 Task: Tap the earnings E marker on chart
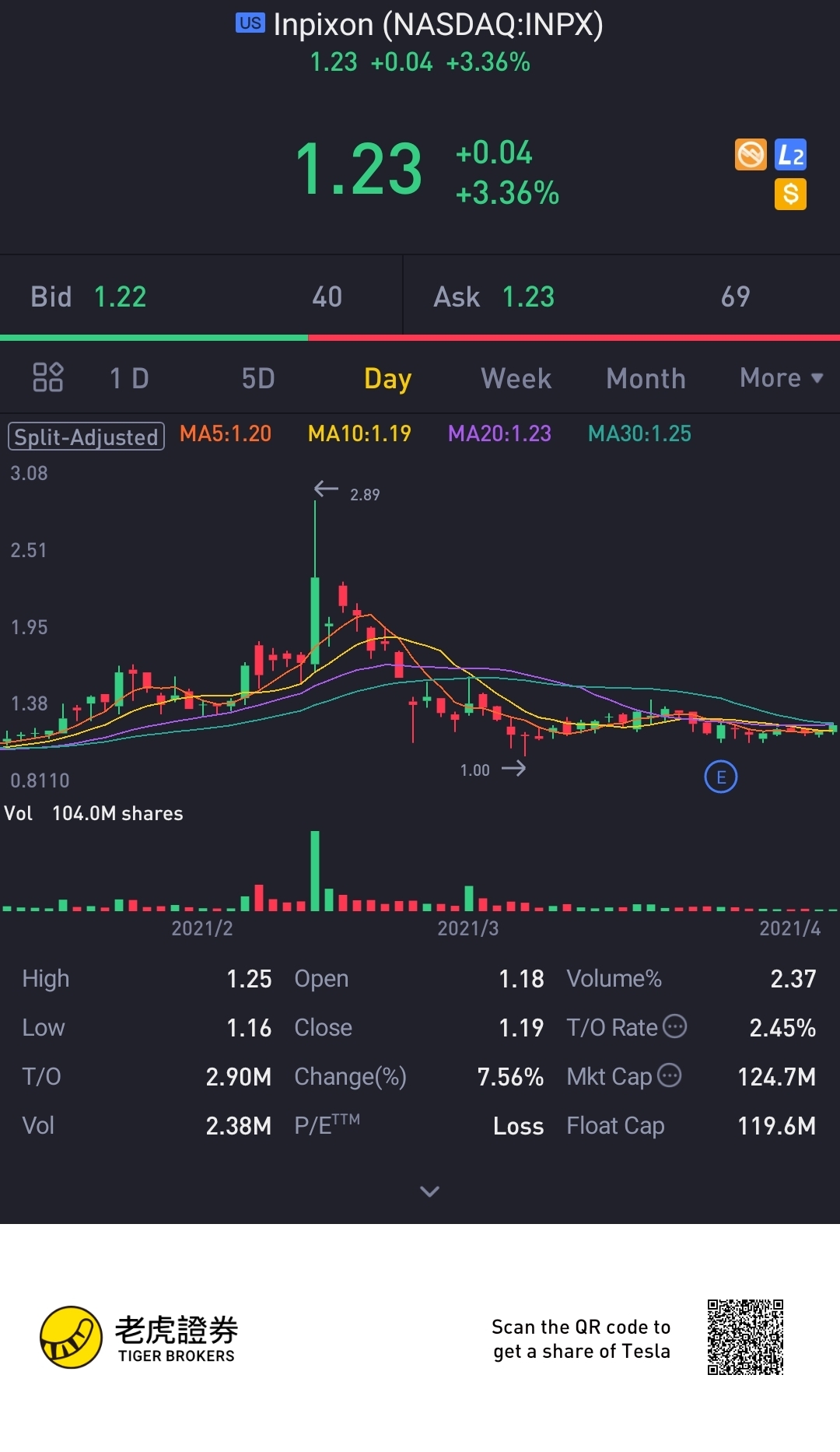721,777
